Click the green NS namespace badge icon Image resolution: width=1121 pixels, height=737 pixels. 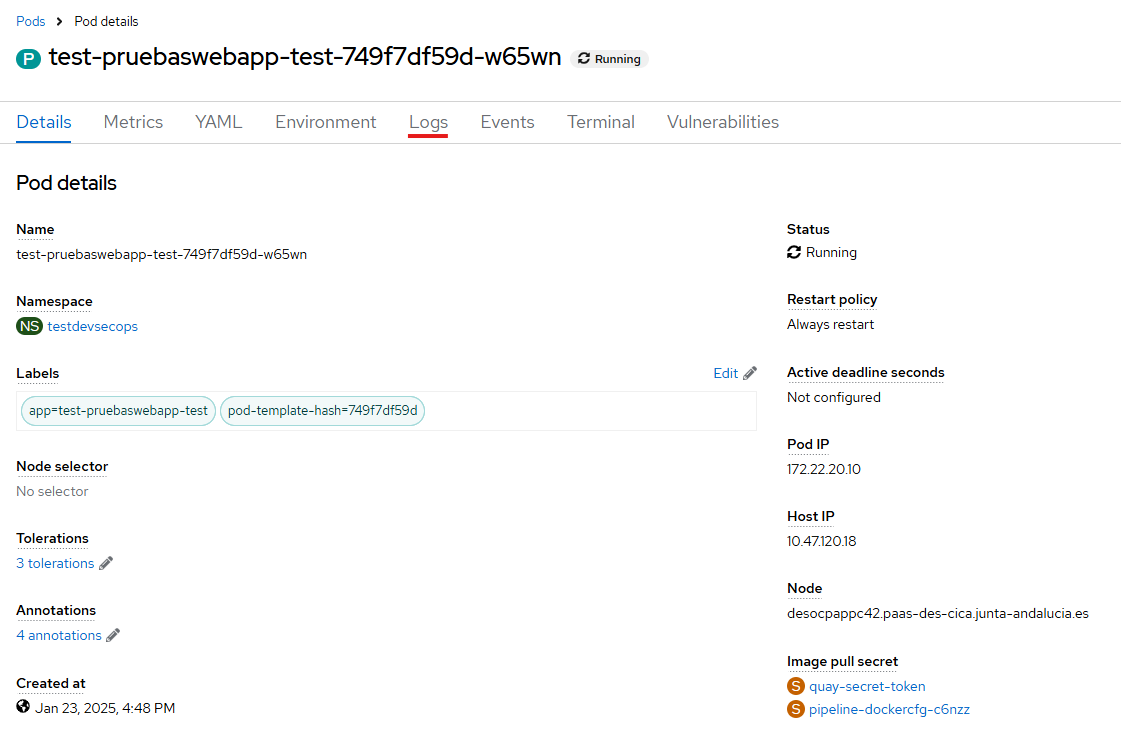point(29,326)
